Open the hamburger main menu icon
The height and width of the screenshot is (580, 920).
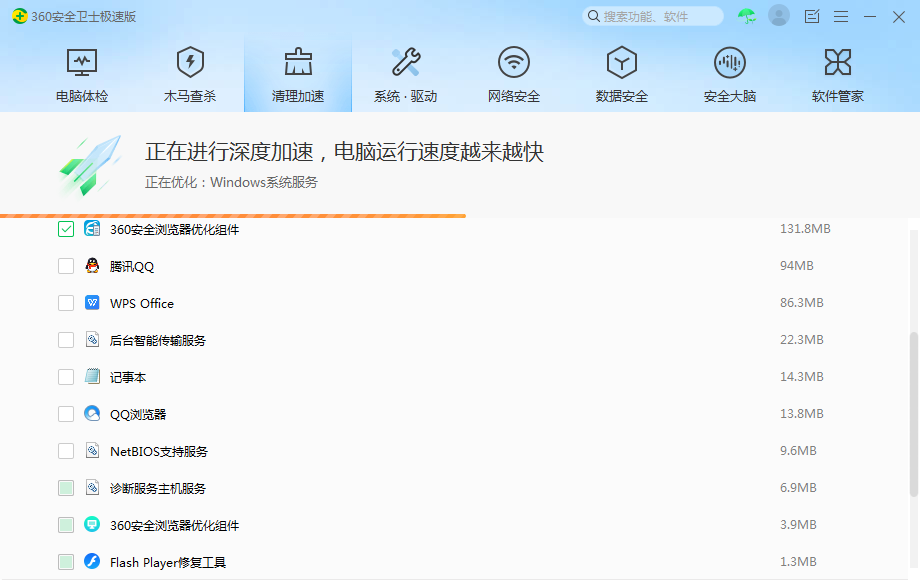(841, 16)
